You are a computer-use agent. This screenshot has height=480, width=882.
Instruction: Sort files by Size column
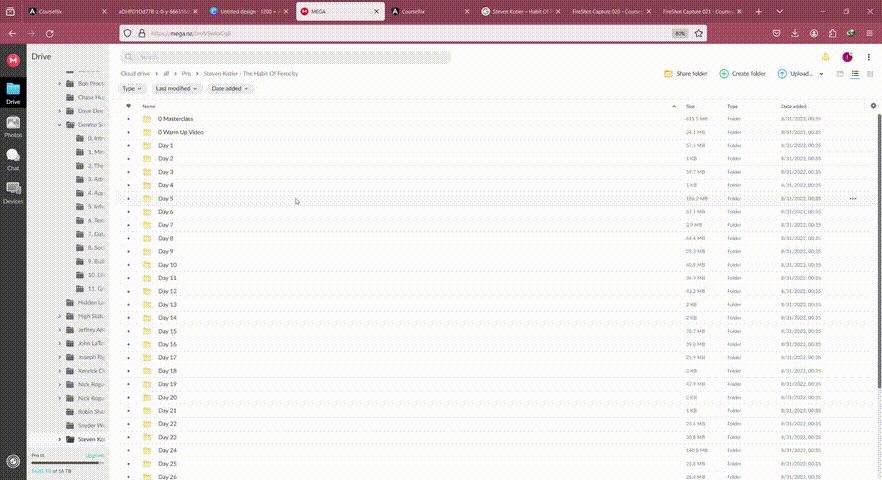point(690,106)
